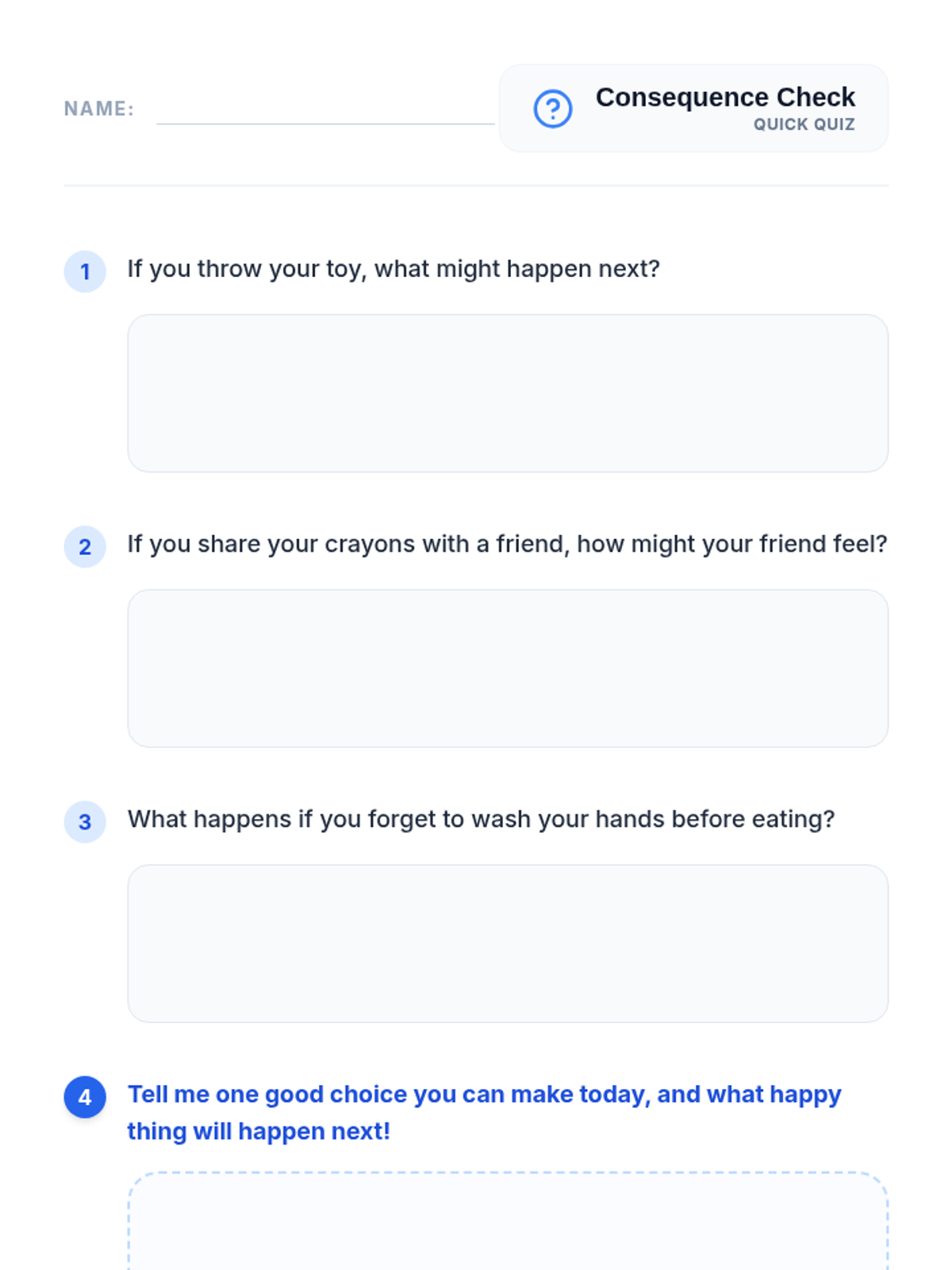This screenshot has height=1270, width=952.
Task: Click the highlighted number 4 badge
Action: click(x=85, y=1097)
